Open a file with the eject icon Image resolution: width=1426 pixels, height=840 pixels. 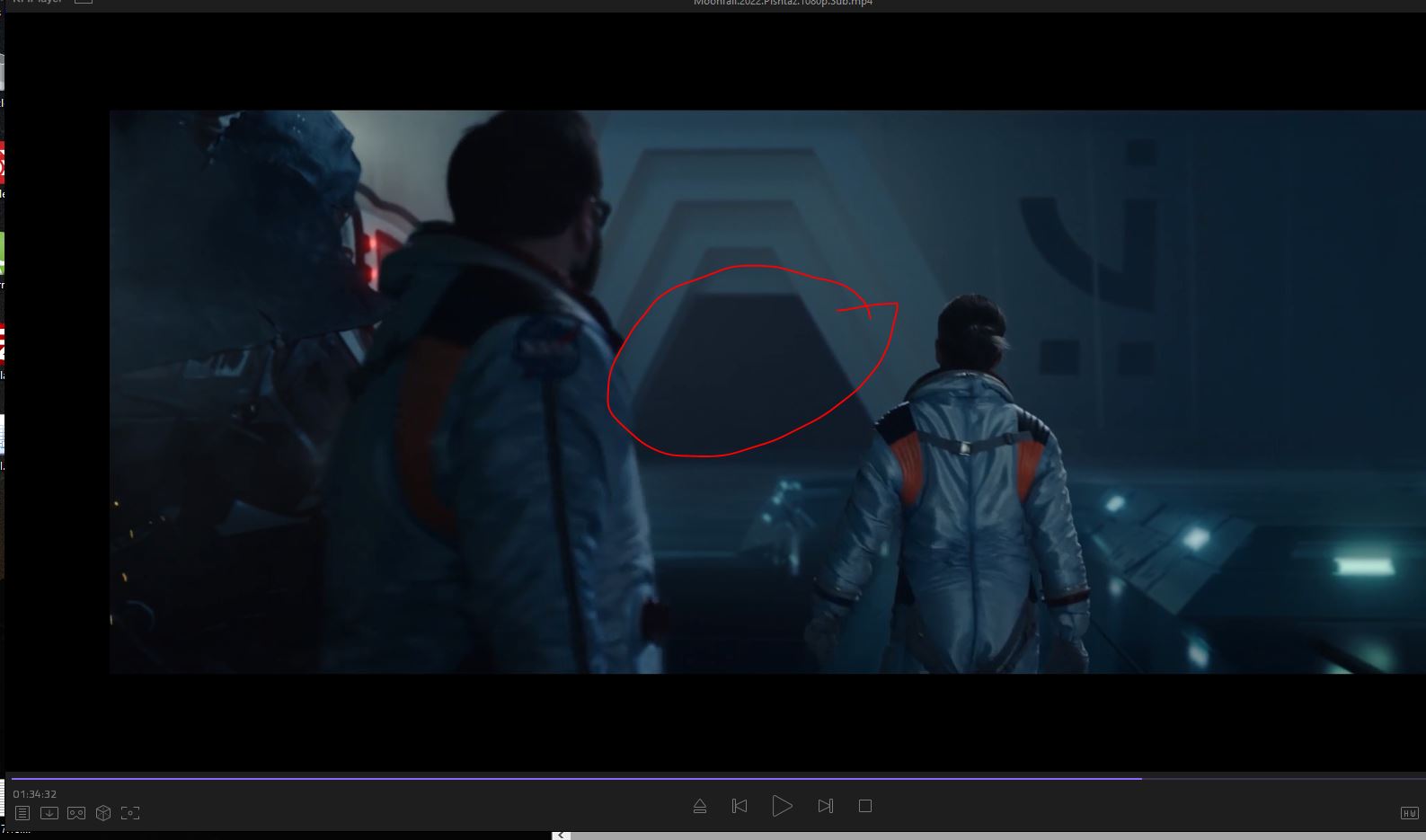[700, 806]
